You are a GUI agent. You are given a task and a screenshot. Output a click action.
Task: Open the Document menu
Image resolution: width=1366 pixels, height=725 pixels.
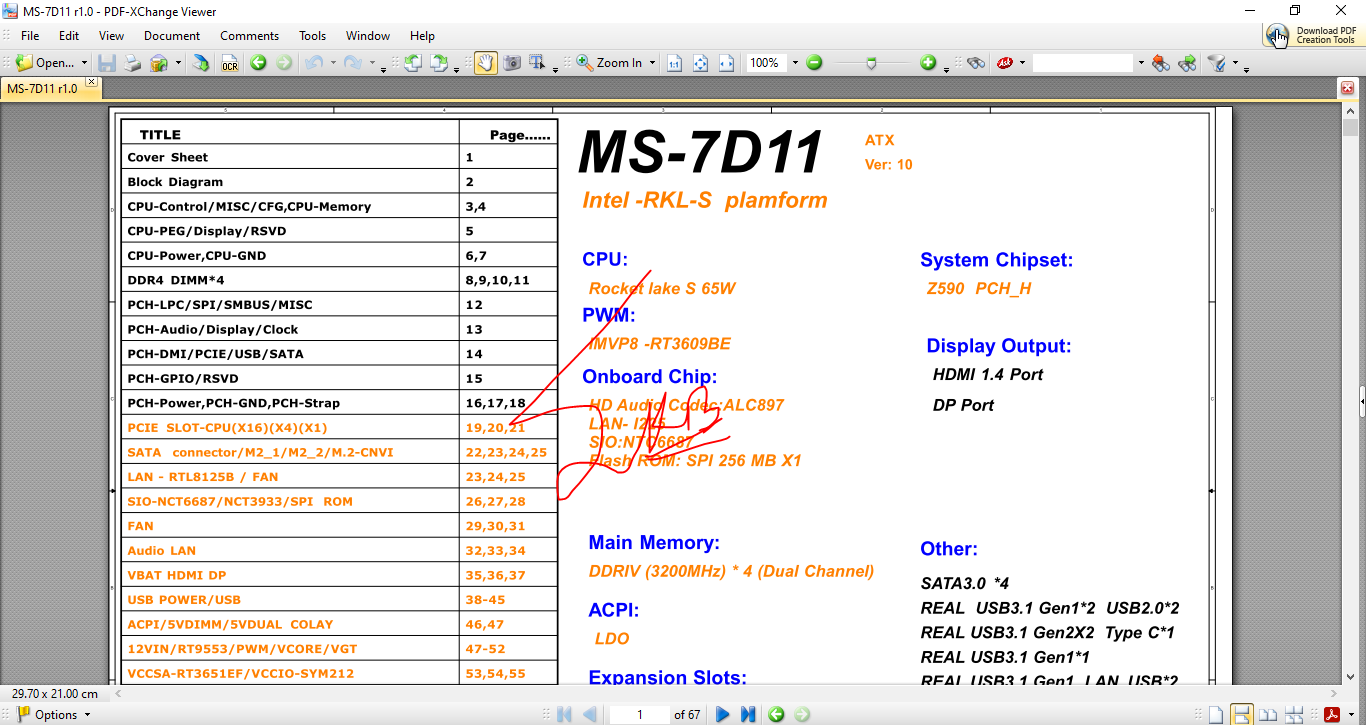click(172, 35)
